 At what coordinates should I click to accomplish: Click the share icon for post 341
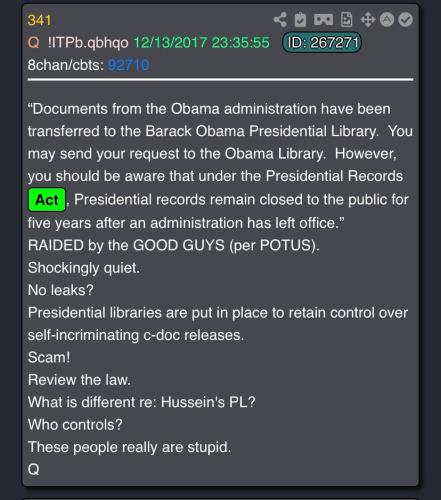280,20
